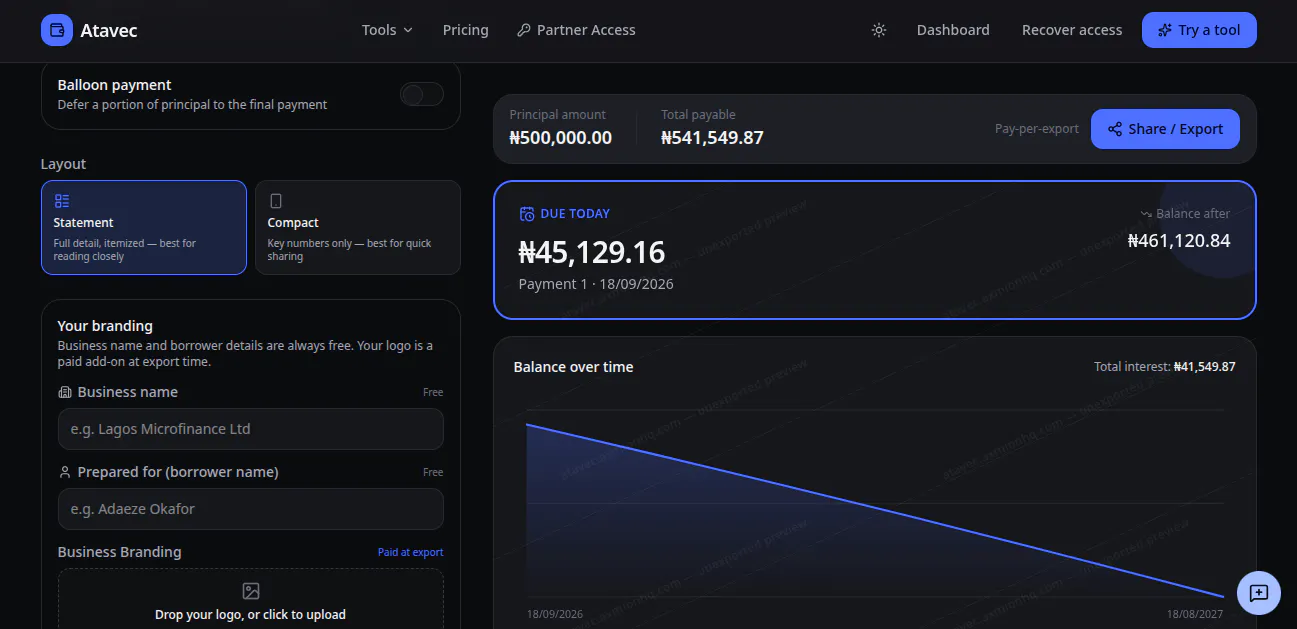Click the Pay-per-export label
This screenshot has width=1297, height=629.
(x=1037, y=129)
